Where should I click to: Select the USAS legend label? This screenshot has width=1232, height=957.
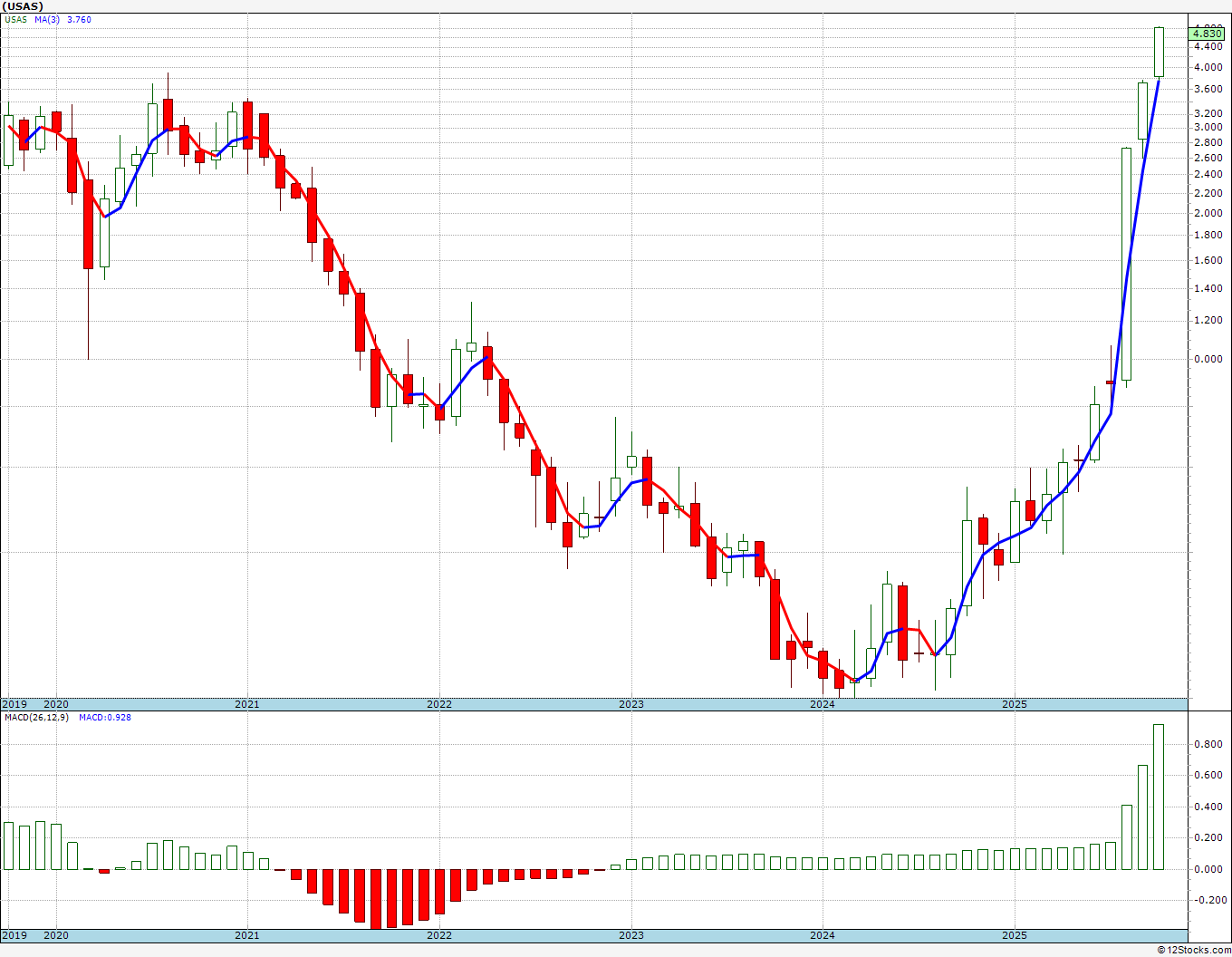[15, 20]
